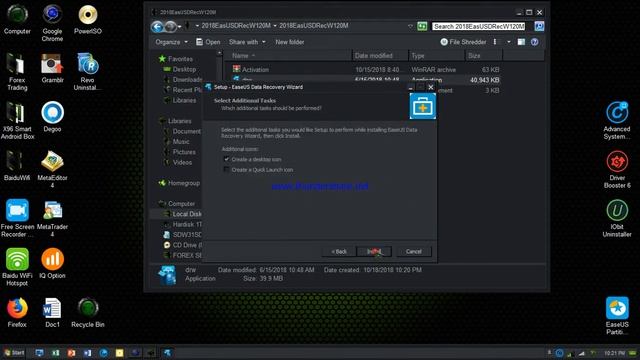Expand the Share with dropdown
This screenshot has width=640, height=360.
click(x=247, y=42)
